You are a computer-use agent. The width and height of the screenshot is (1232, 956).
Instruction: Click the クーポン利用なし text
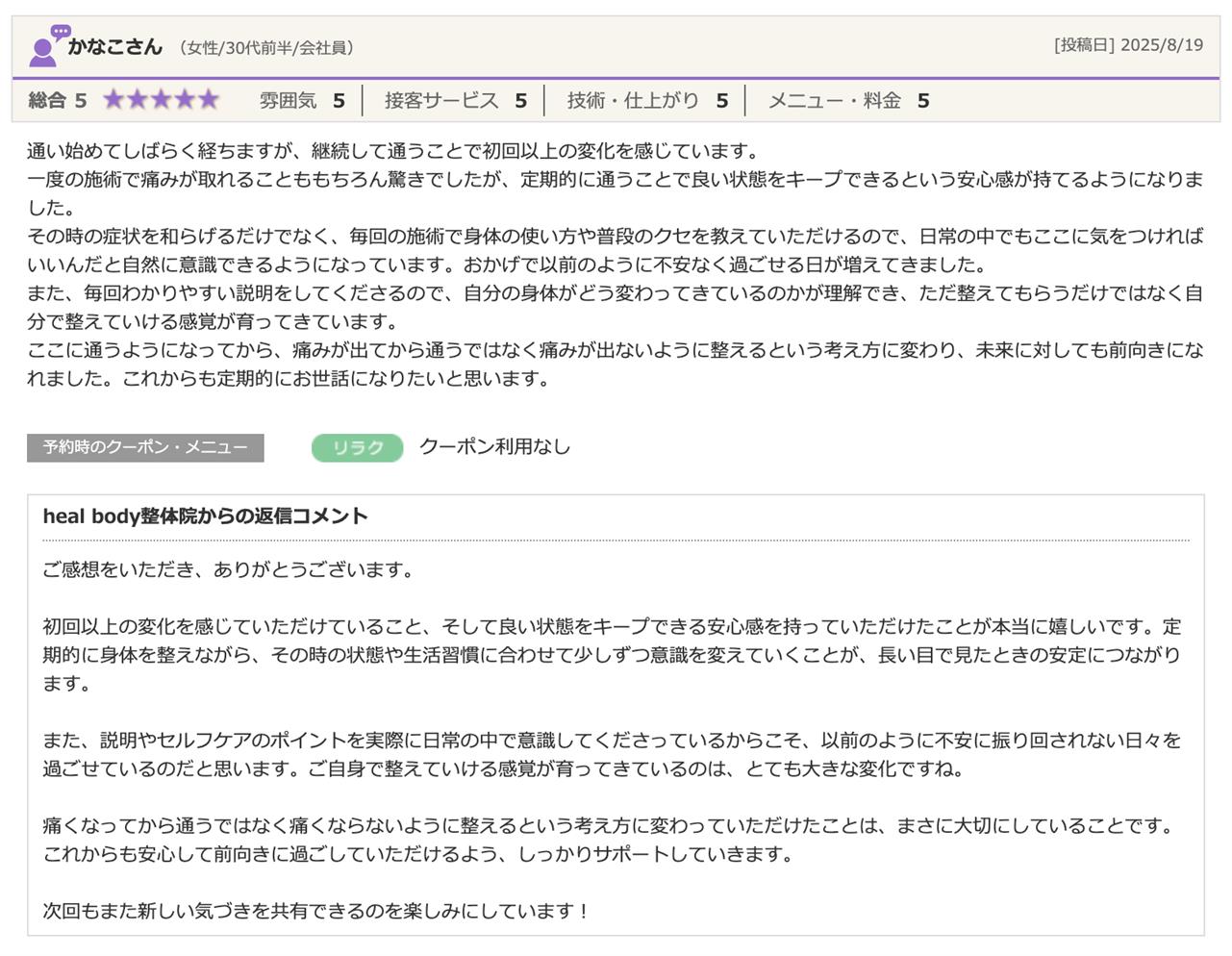click(494, 446)
